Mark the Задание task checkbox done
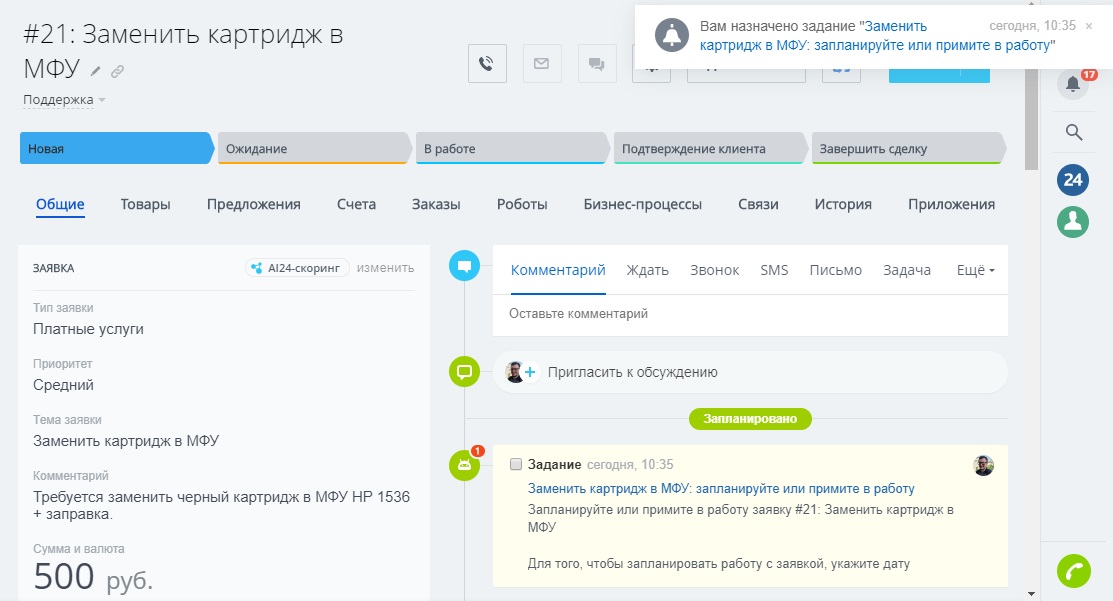1113x601 pixels. [x=516, y=464]
